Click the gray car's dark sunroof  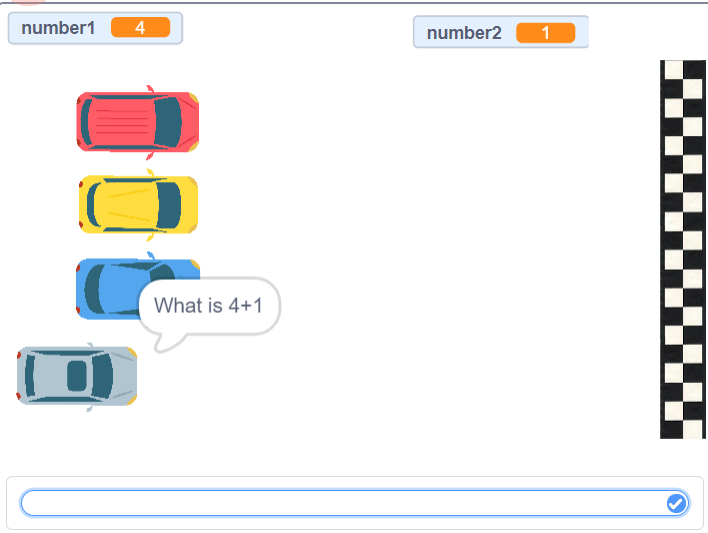click(77, 376)
